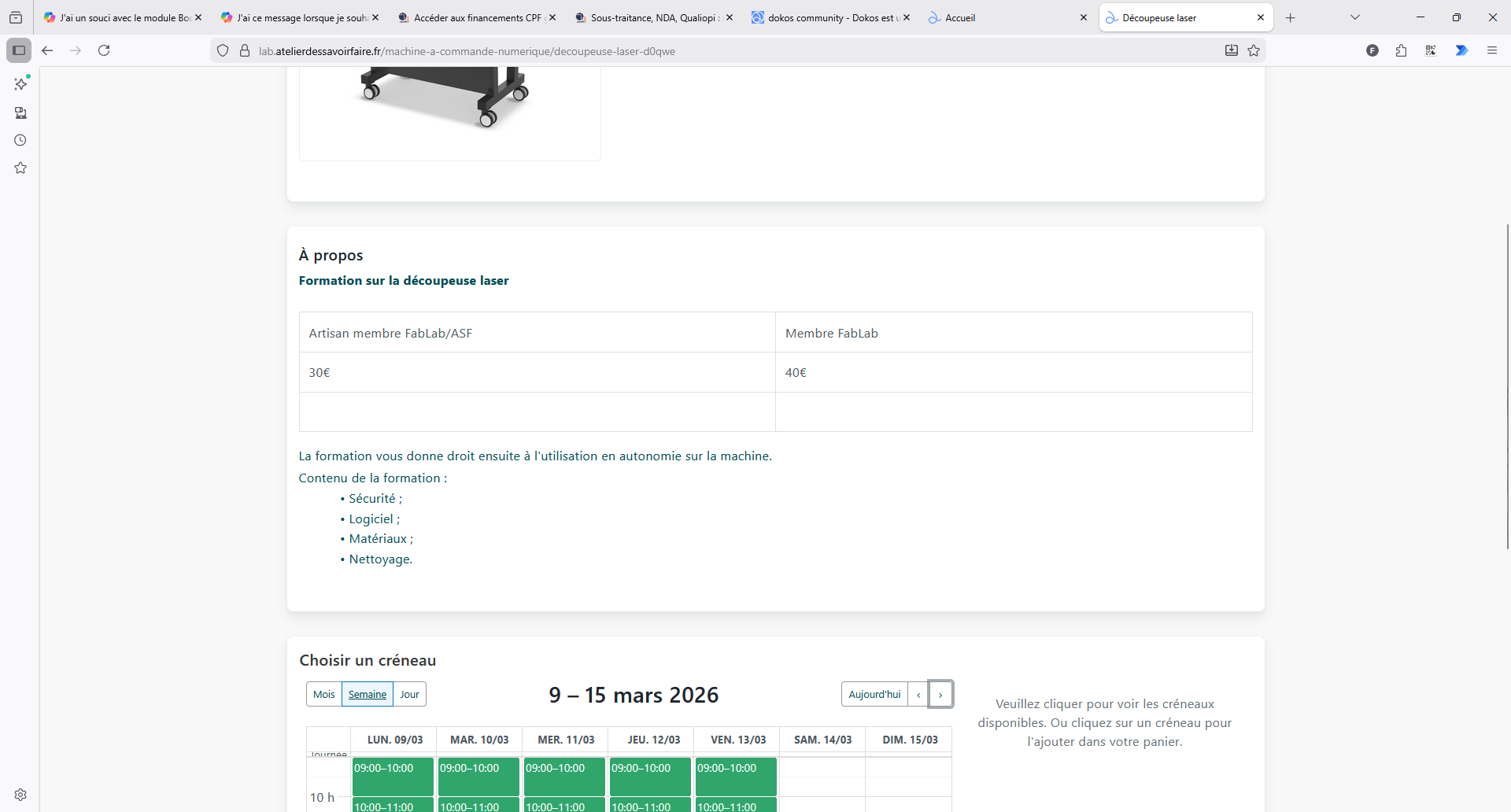1511x812 pixels.
Task: Toggle the sidebar panel button
Action: point(19,50)
